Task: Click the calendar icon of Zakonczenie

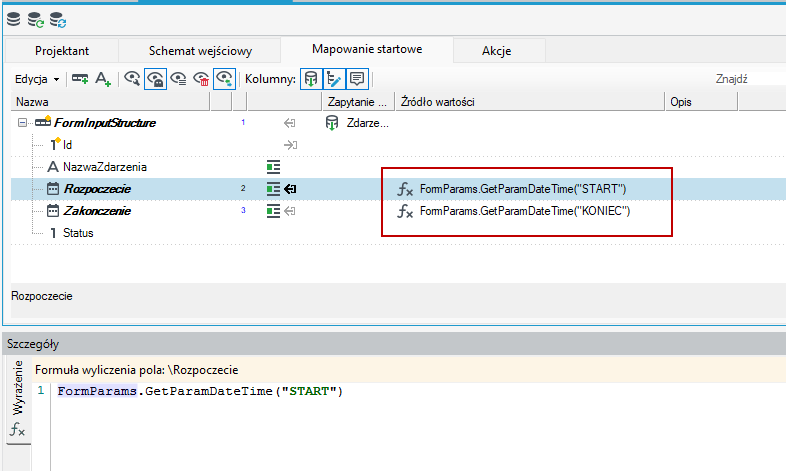Action: [x=53, y=211]
